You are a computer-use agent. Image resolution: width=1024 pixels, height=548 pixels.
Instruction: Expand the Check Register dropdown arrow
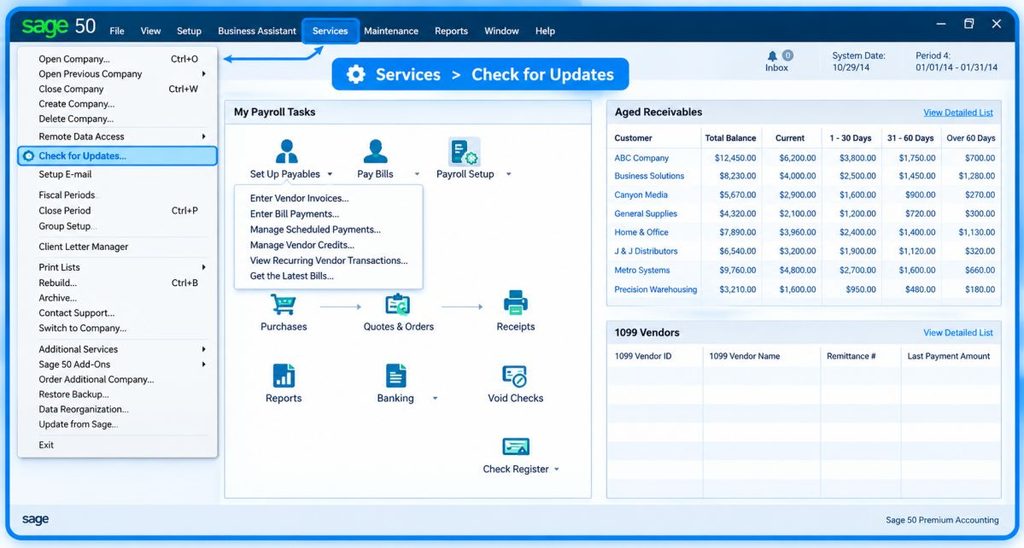556,470
